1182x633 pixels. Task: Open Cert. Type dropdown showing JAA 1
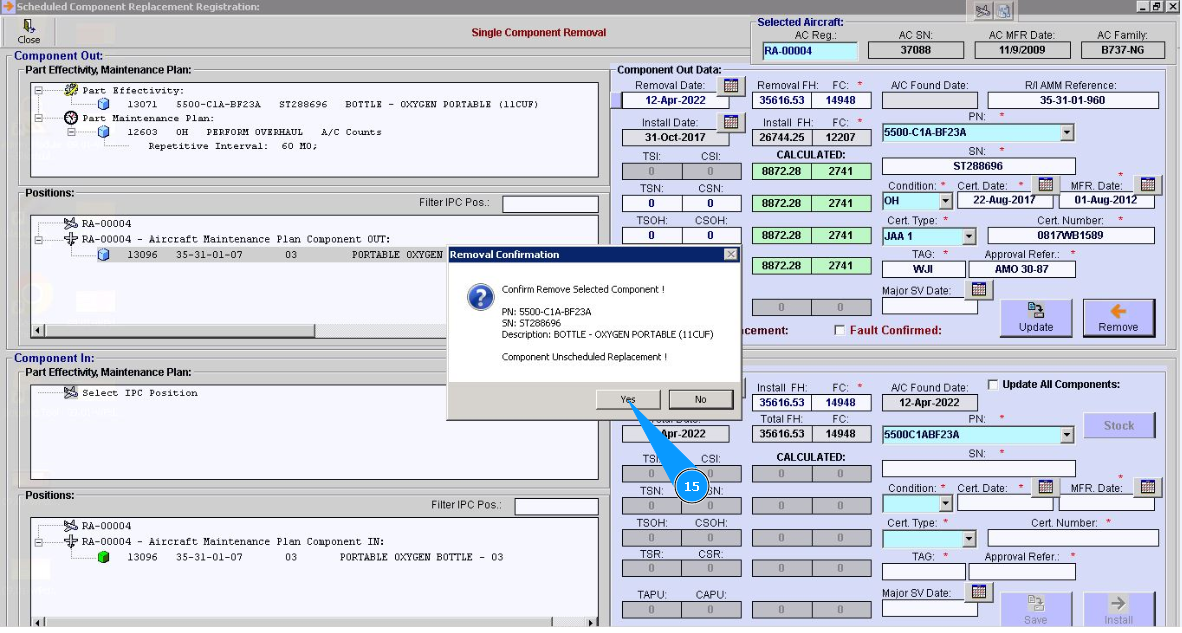[x=968, y=237]
